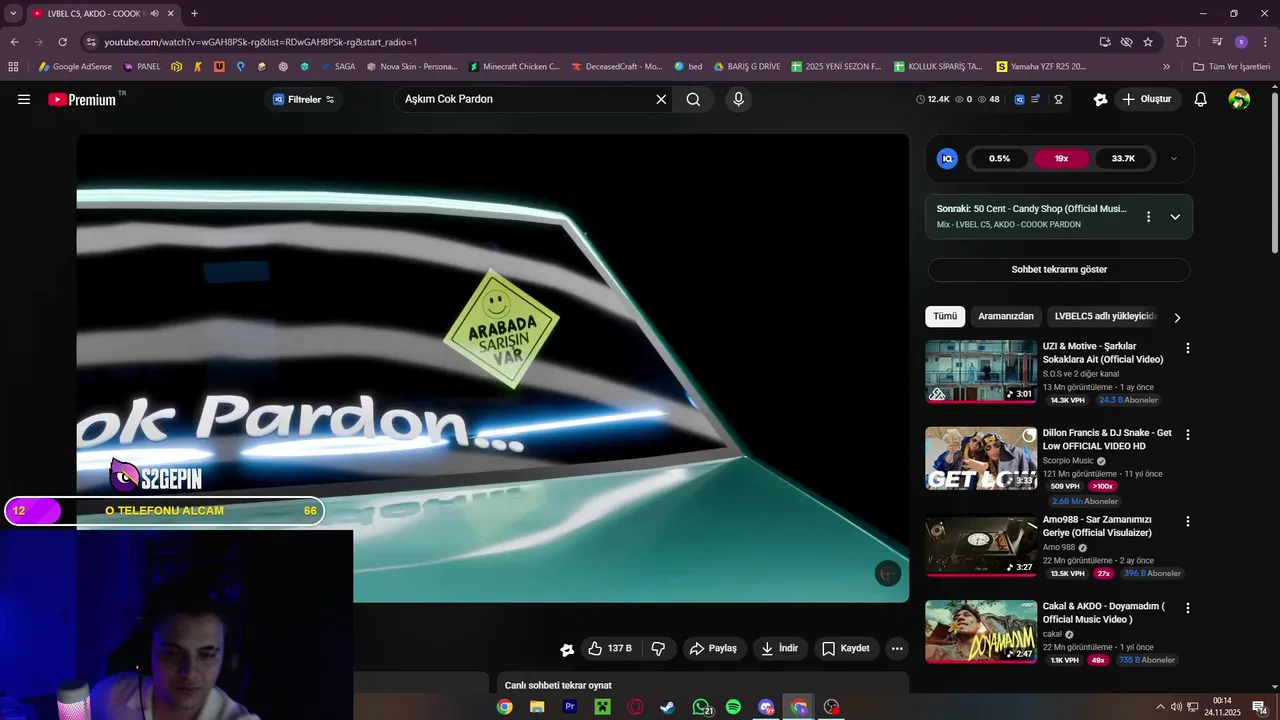
Task: Open BARIŞ G DRİVE bookmark
Action: click(x=746, y=67)
